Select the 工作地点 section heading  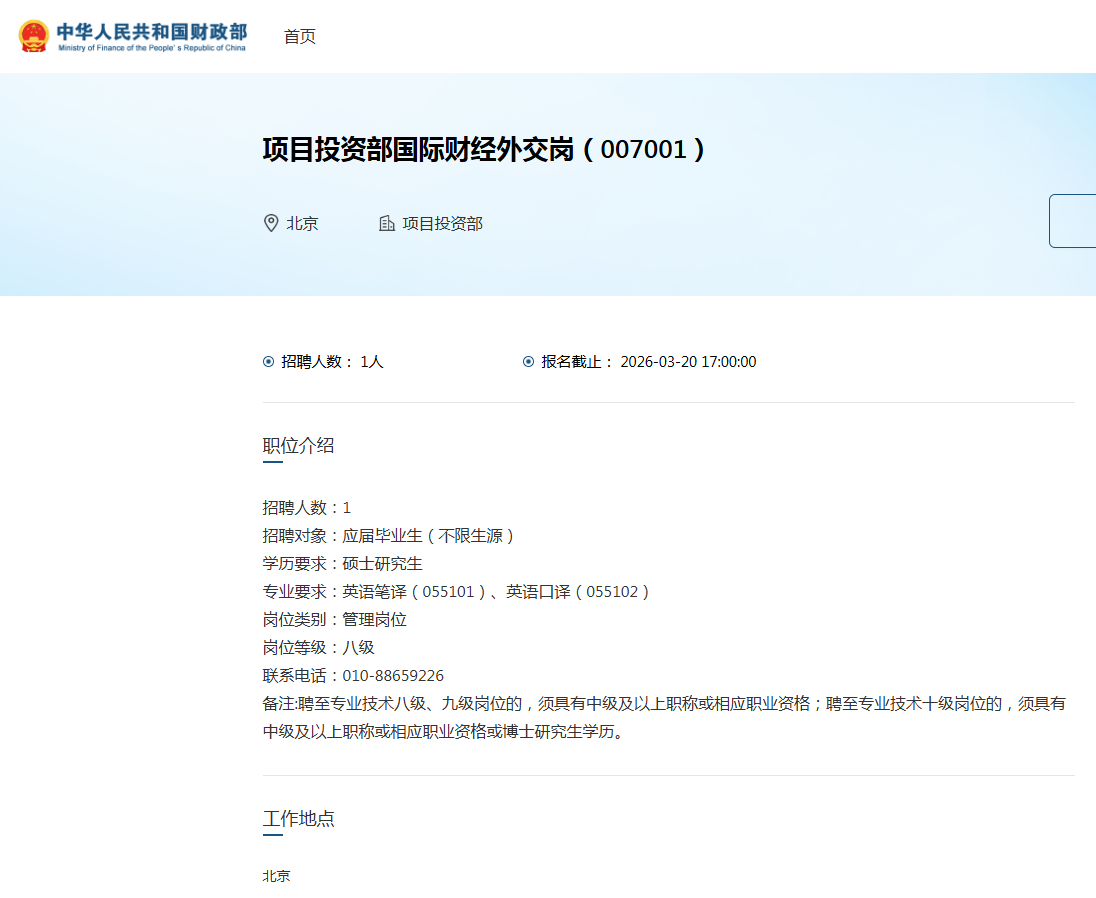[x=298, y=819]
